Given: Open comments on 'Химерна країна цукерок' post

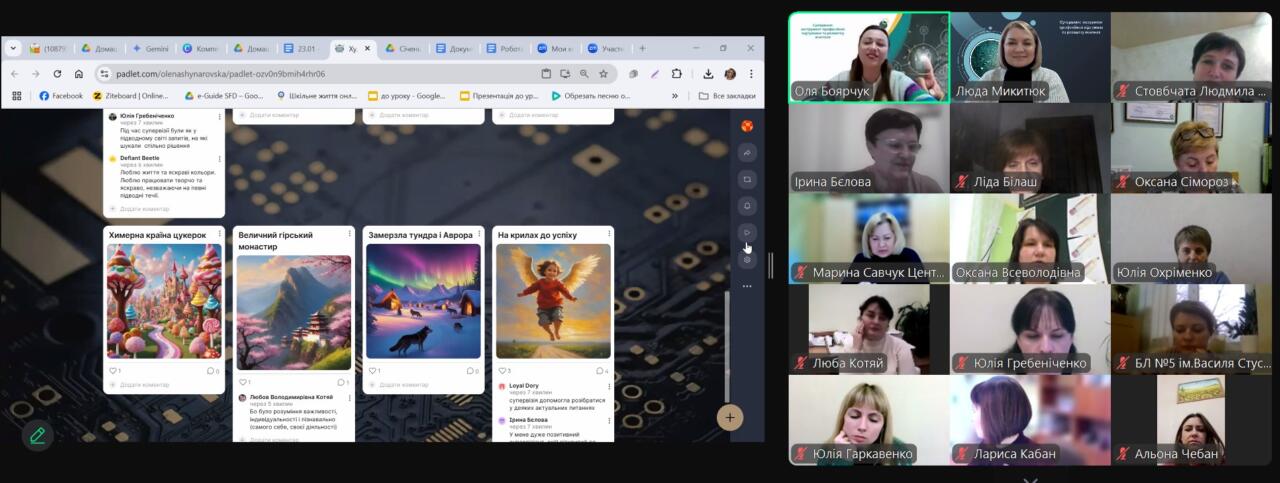Looking at the screenshot, I should tap(213, 371).
